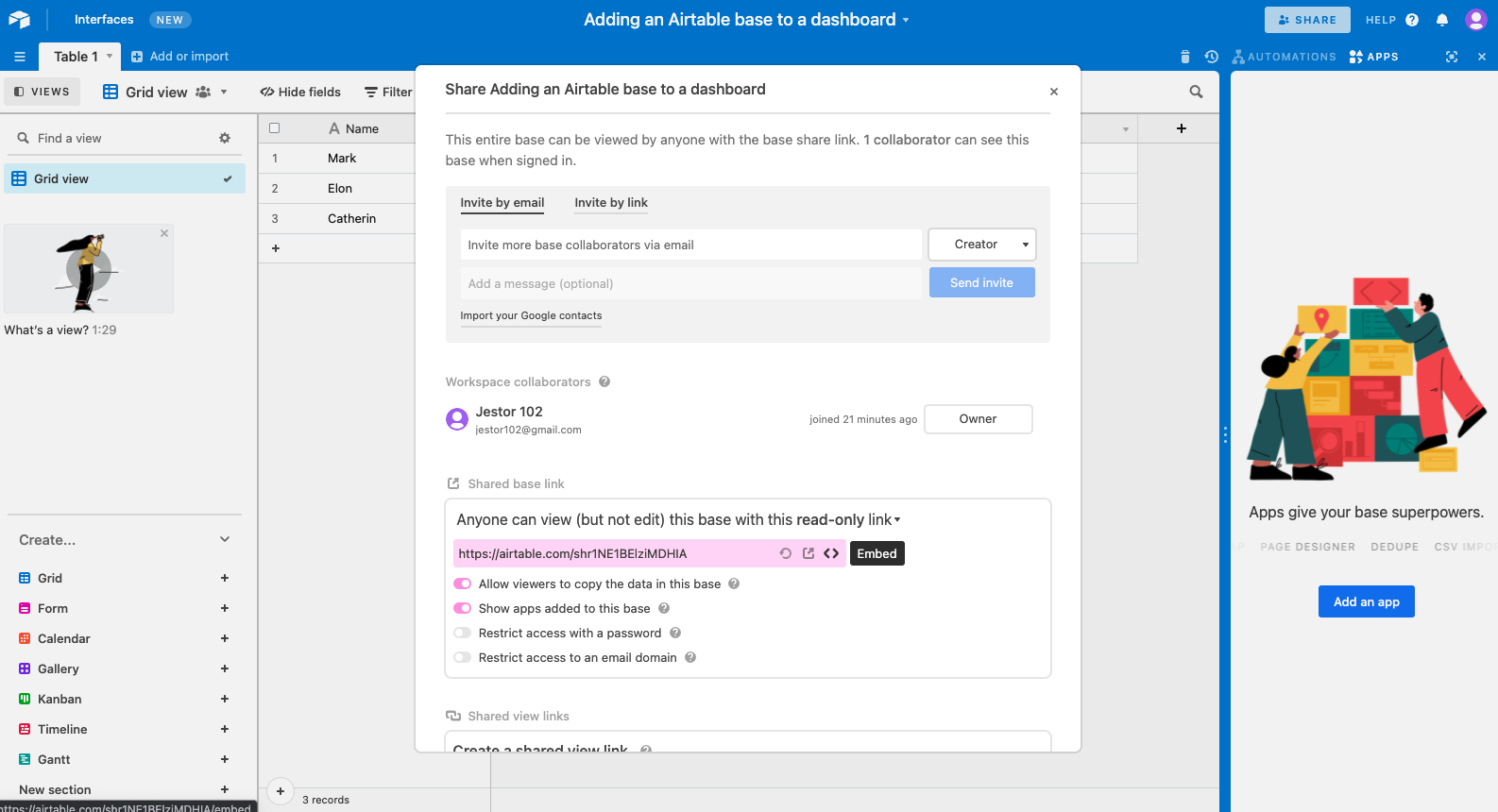1498x812 pixels.
Task: Preview shared base link in new tab
Action: pyautogui.click(x=809, y=553)
